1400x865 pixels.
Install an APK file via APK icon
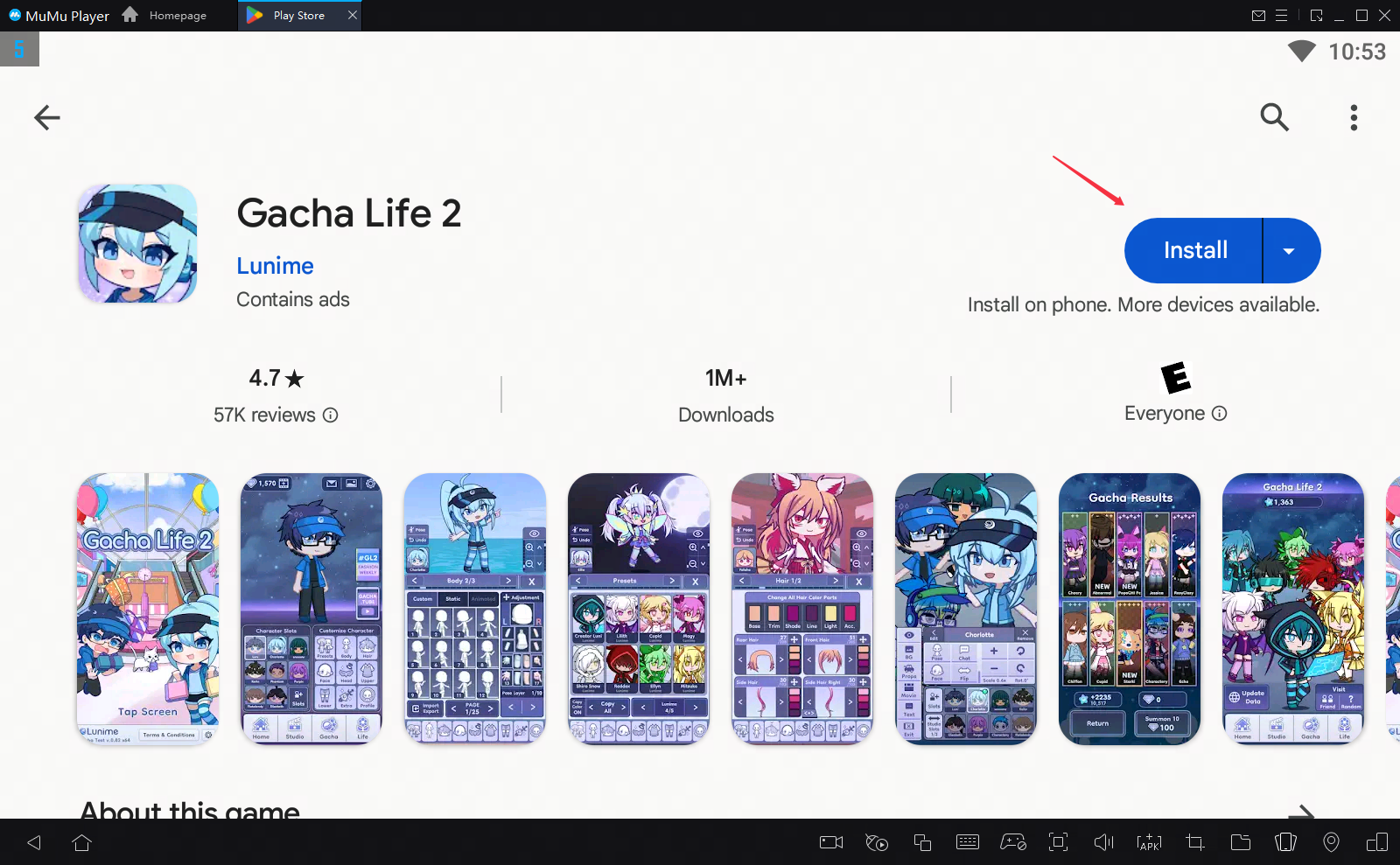1149,842
